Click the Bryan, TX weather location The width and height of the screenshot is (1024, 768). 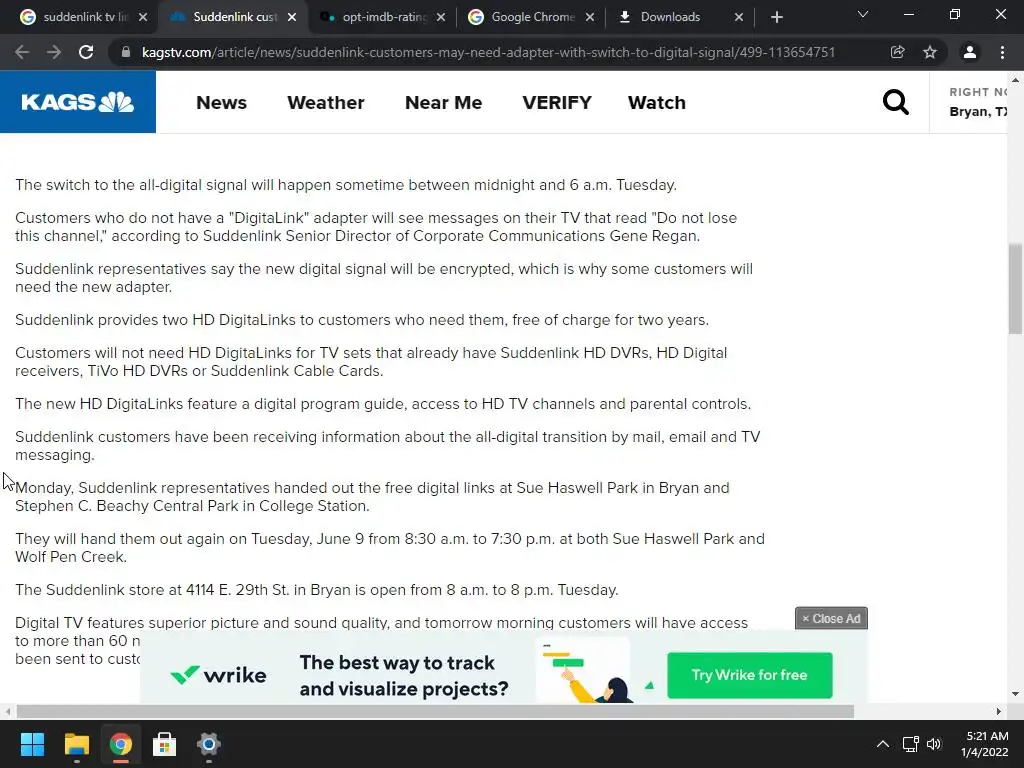(978, 112)
